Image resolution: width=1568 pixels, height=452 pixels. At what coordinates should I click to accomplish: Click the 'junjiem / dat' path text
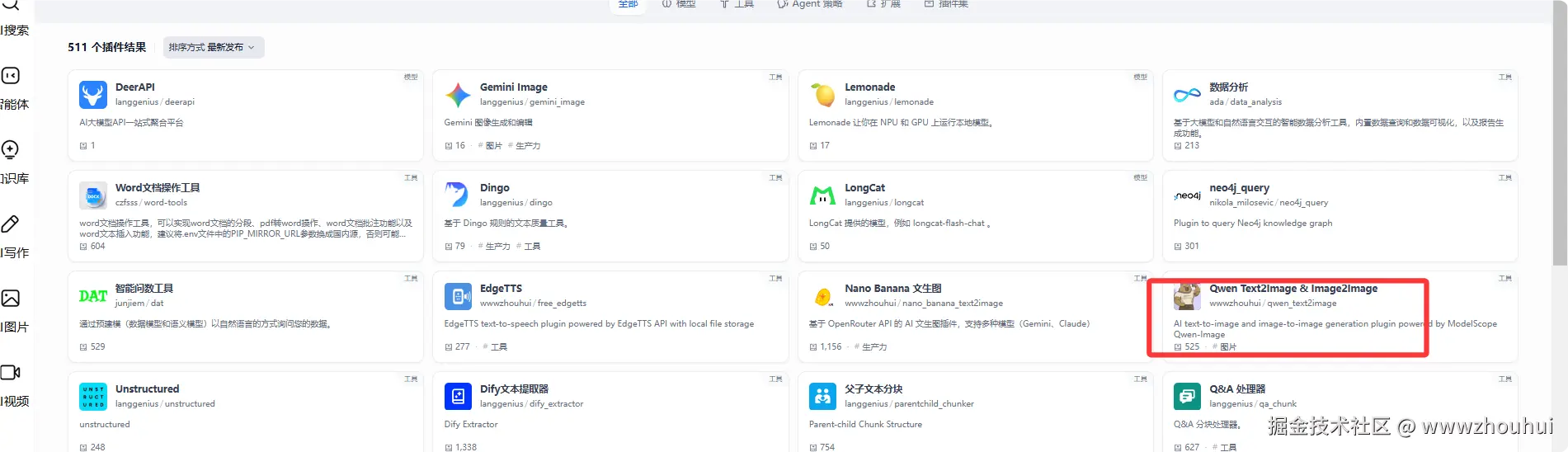coord(139,304)
